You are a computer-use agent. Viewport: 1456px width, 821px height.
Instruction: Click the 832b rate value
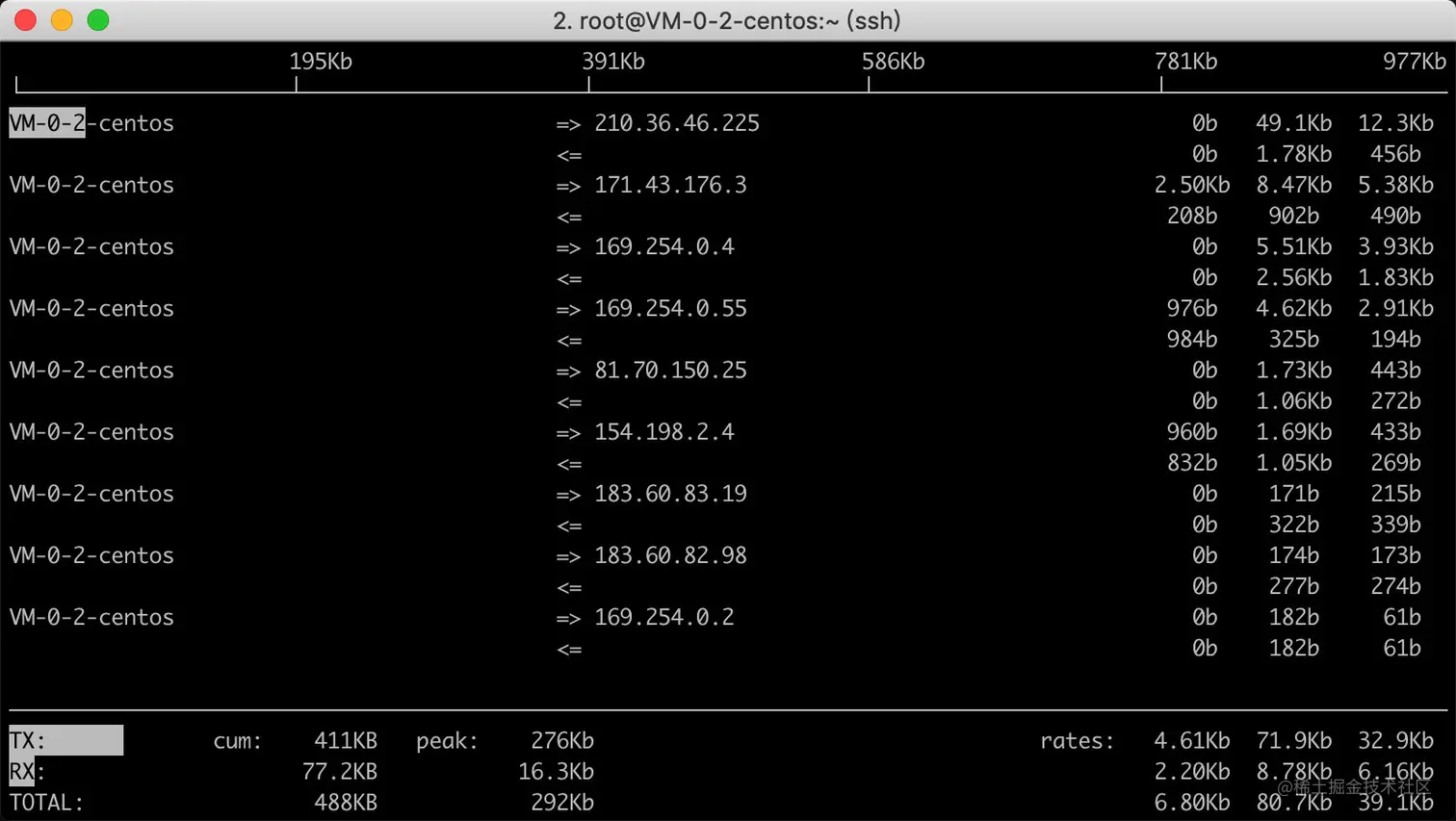tap(1192, 462)
